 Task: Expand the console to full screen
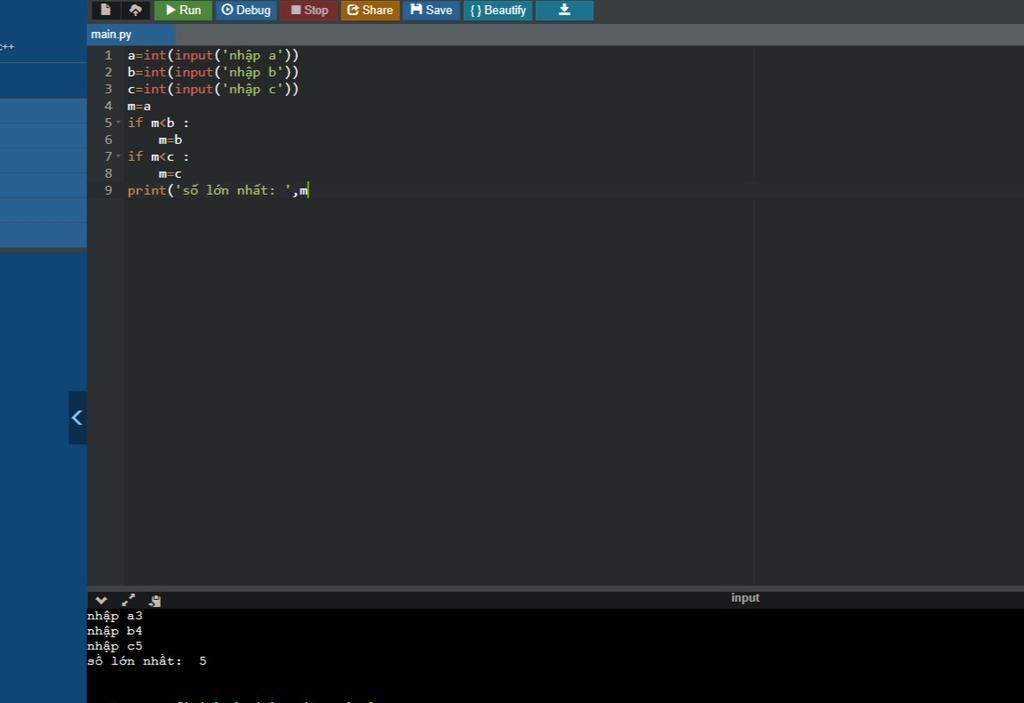point(128,600)
